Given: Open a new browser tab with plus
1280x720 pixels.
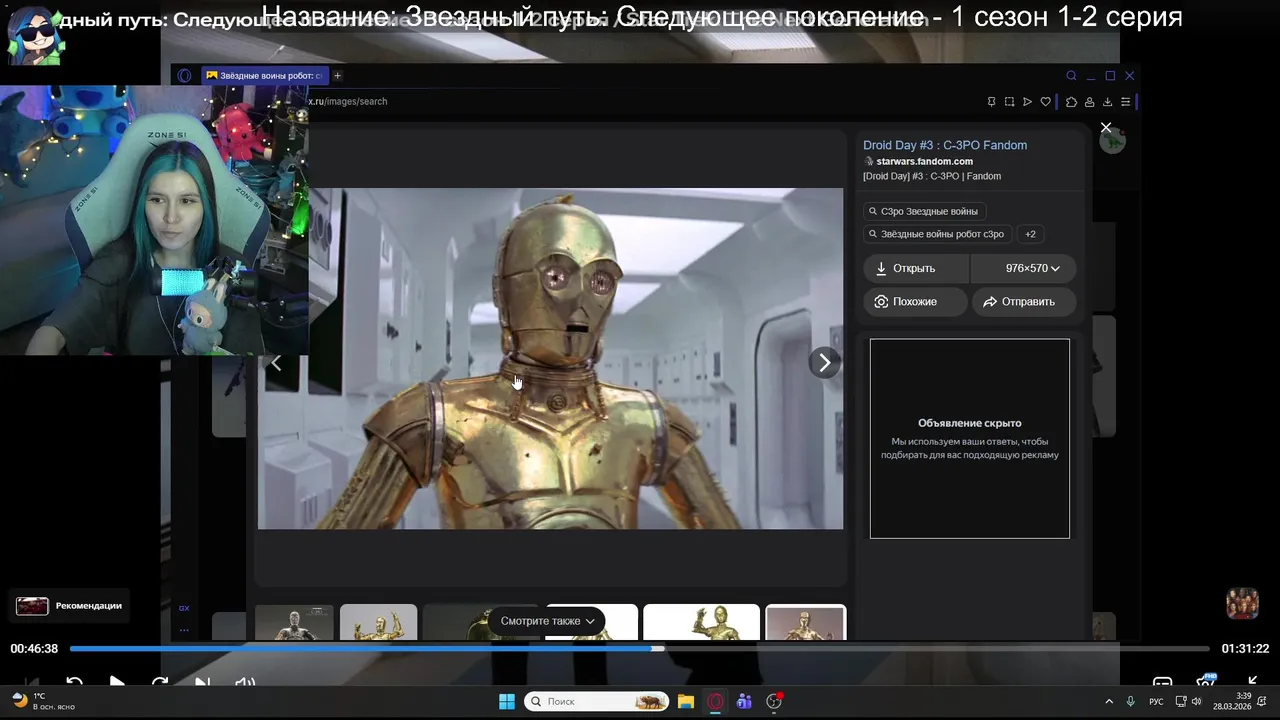Looking at the screenshot, I should tap(337, 76).
